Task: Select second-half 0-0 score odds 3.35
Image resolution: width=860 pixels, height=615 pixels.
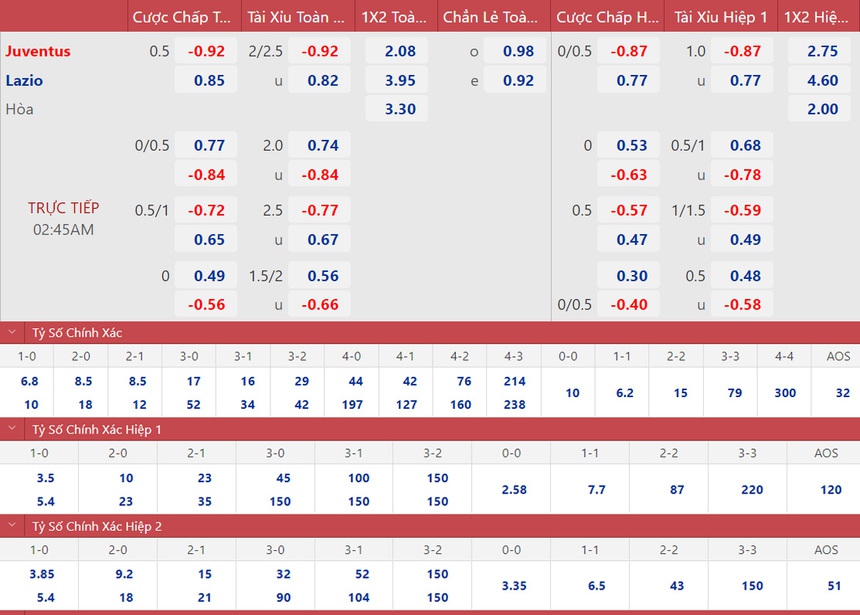Action: (512, 585)
